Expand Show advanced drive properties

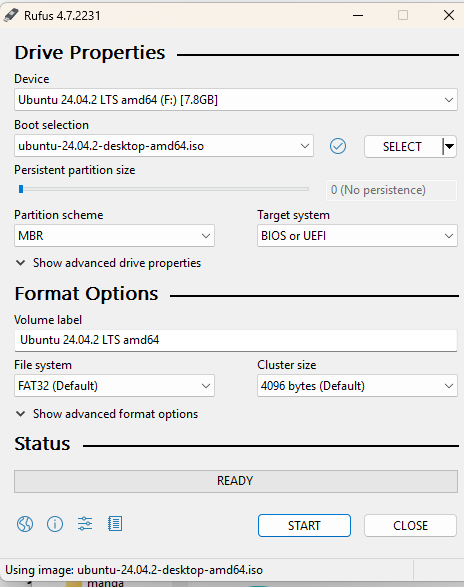pyautogui.click(x=108, y=263)
